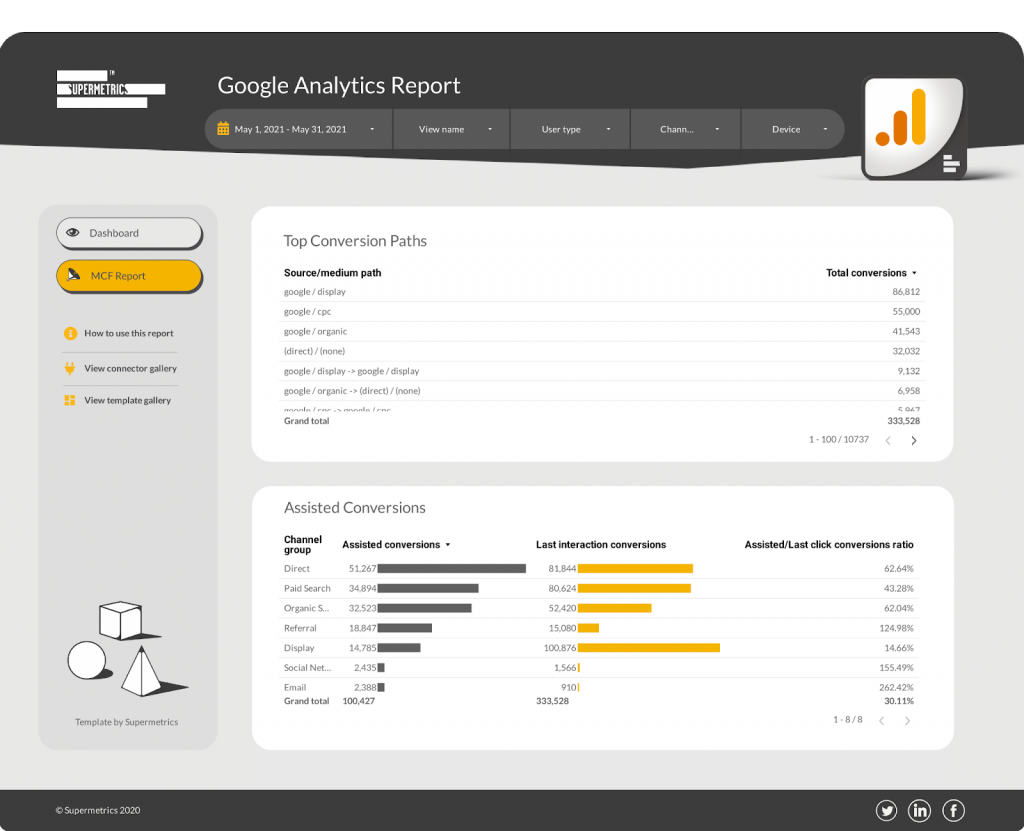Click the © Supermetrics 2020 footer text
The image size is (1024, 831).
pyautogui.click(x=98, y=811)
